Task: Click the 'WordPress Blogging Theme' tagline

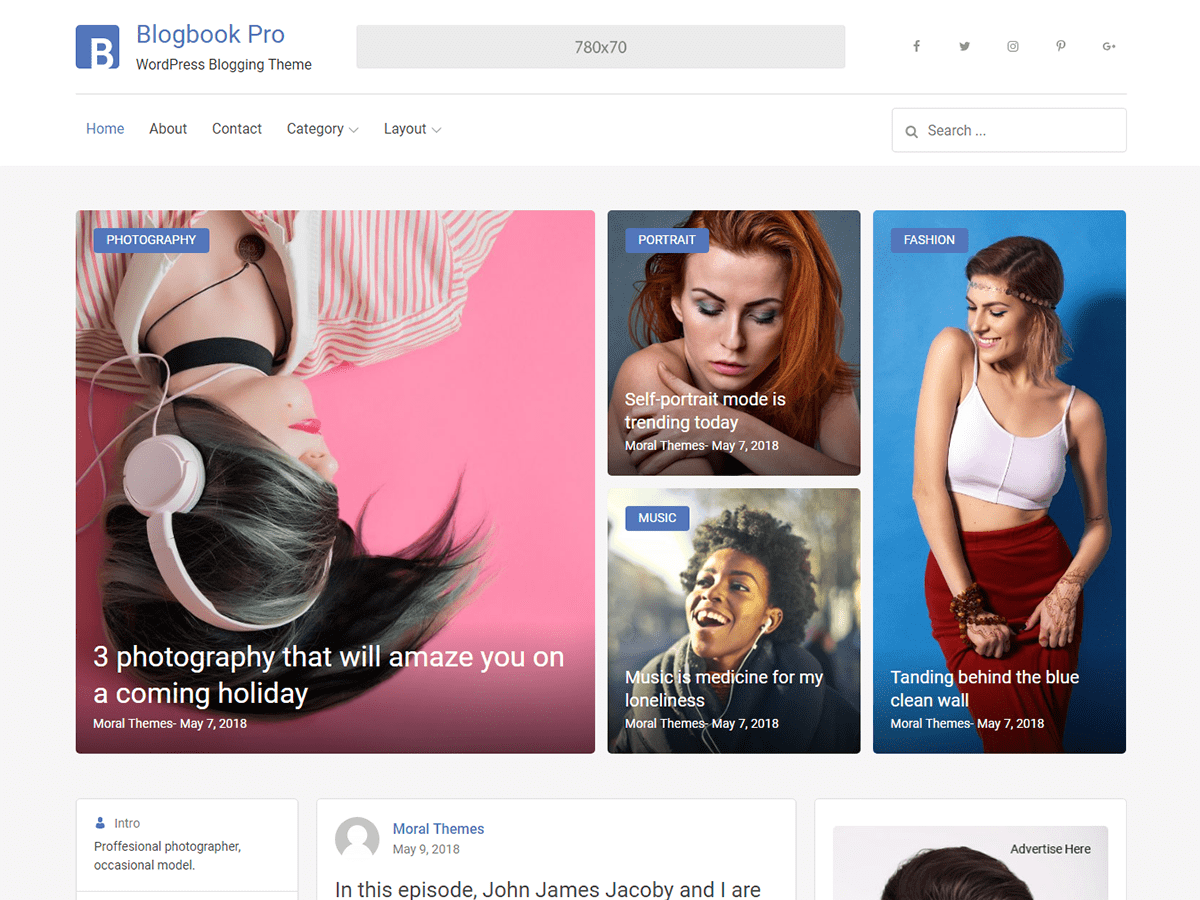Action: (224, 65)
